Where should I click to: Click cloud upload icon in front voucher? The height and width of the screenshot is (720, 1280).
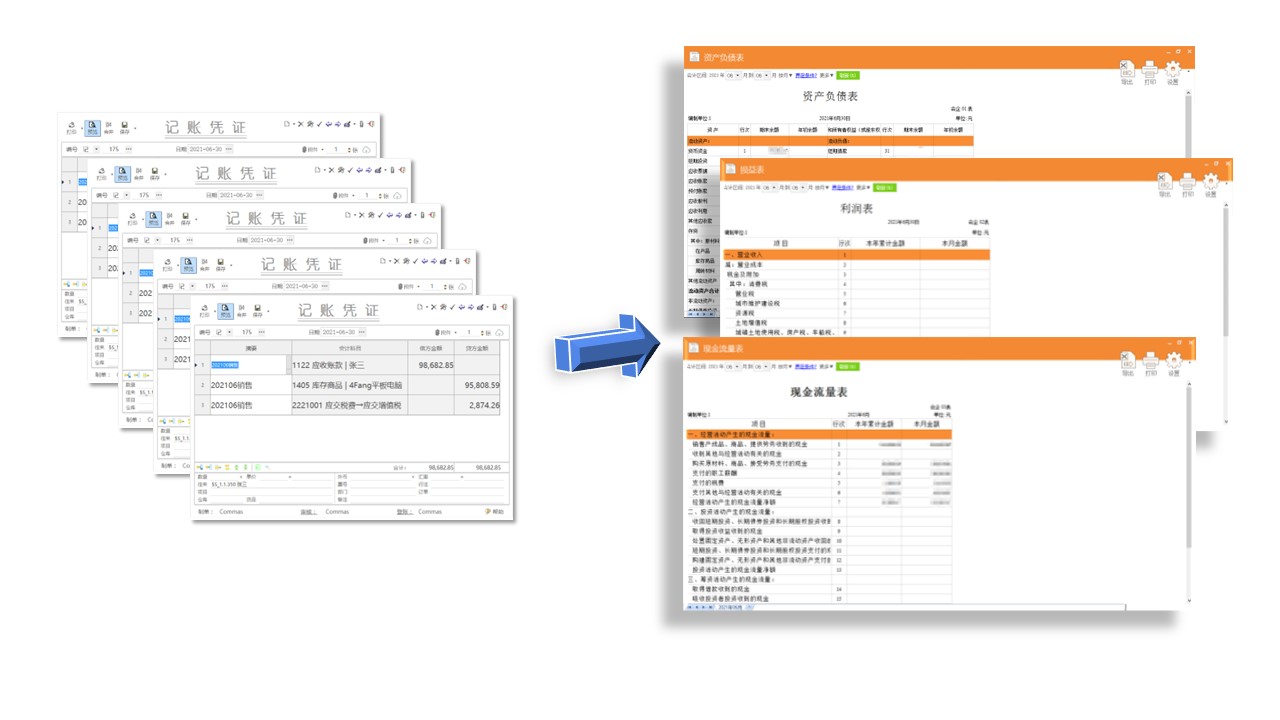click(498, 332)
